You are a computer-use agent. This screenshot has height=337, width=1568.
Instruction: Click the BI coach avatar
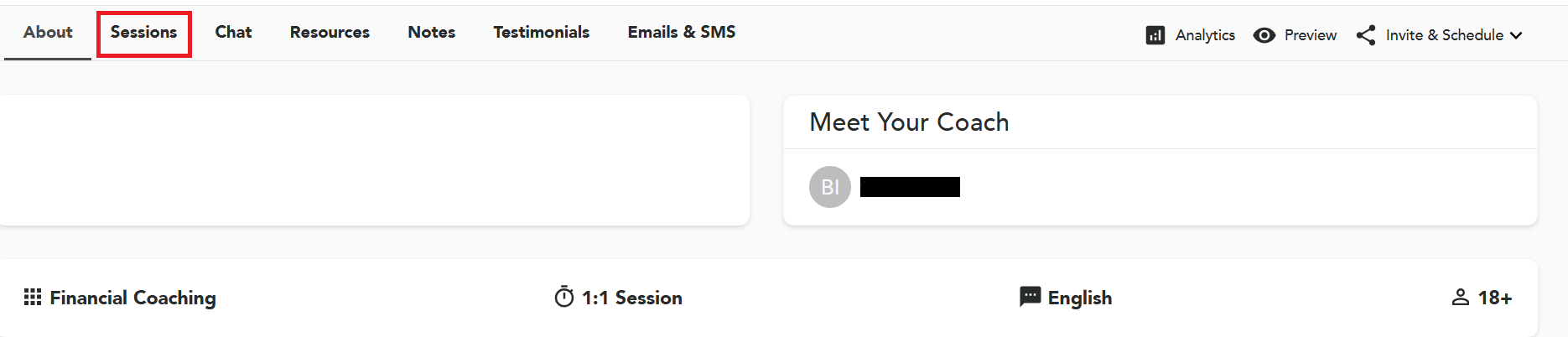(829, 187)
